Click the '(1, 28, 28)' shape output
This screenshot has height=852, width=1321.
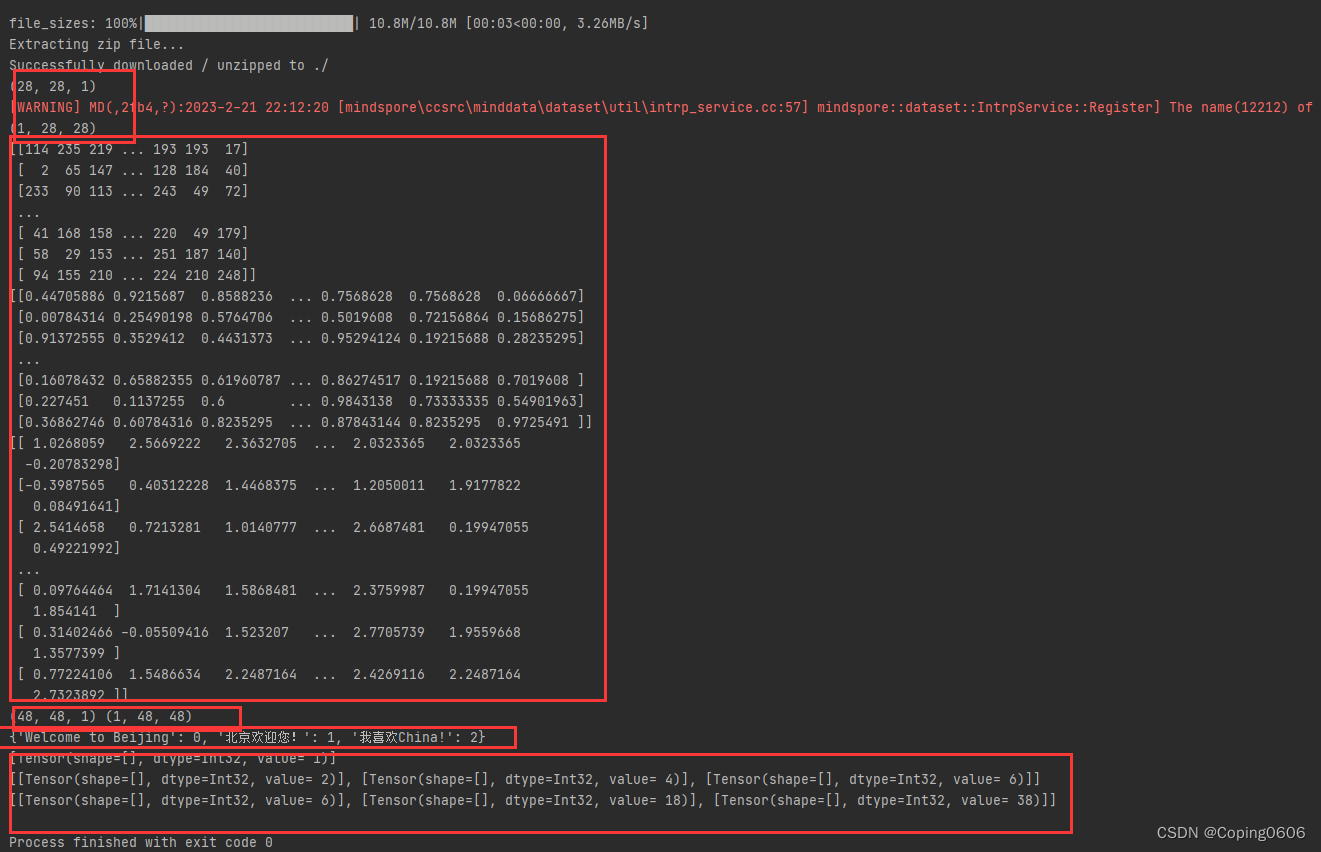tap(53, 128)
